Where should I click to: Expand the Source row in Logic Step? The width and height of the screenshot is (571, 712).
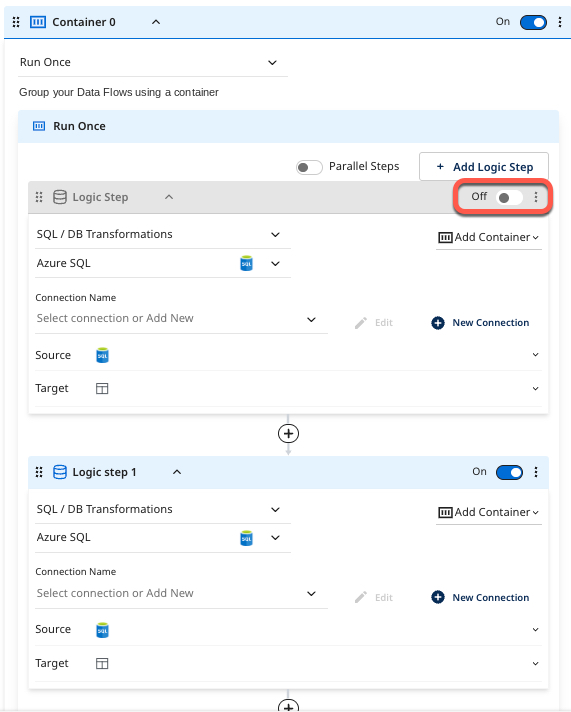536,355
